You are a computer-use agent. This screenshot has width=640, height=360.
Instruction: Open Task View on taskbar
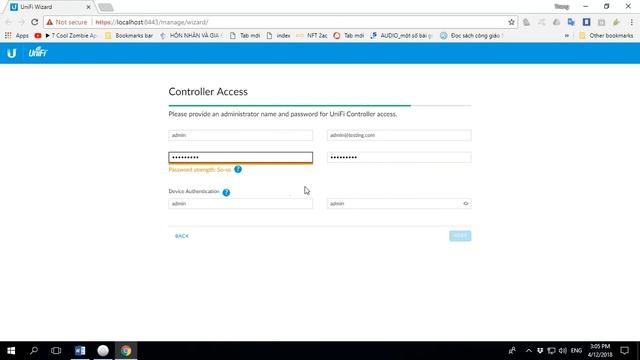click(x=56, y=351)
